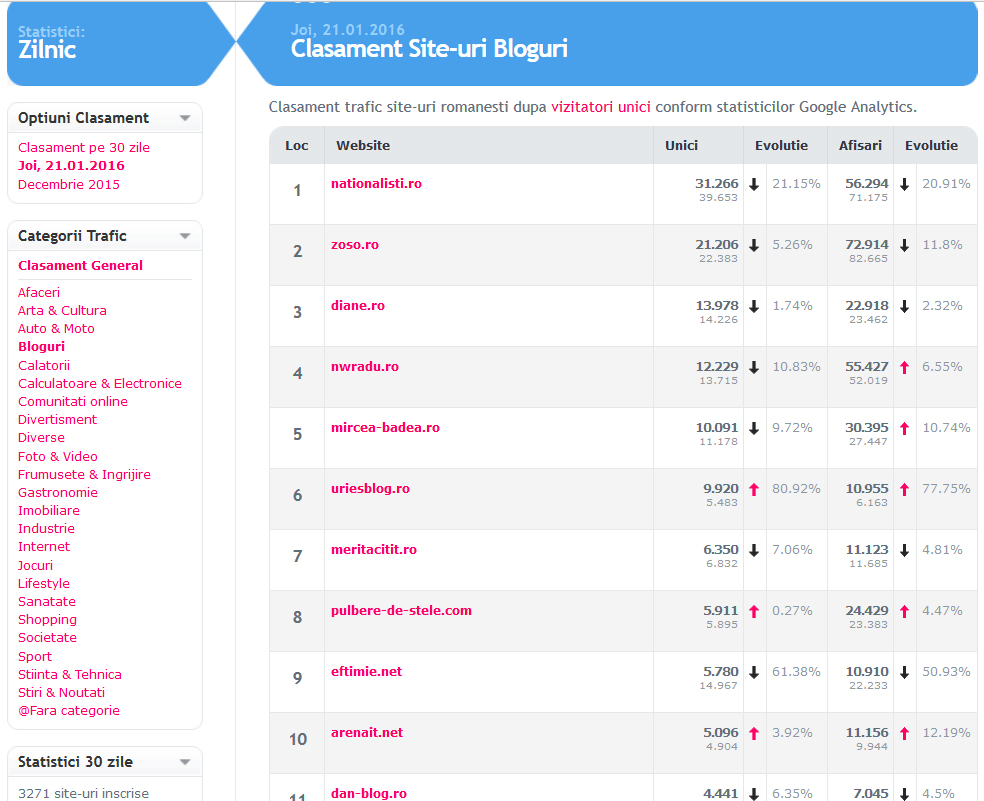
Task: Open mircea-badea.ro site entry
Action: point(385,427)
